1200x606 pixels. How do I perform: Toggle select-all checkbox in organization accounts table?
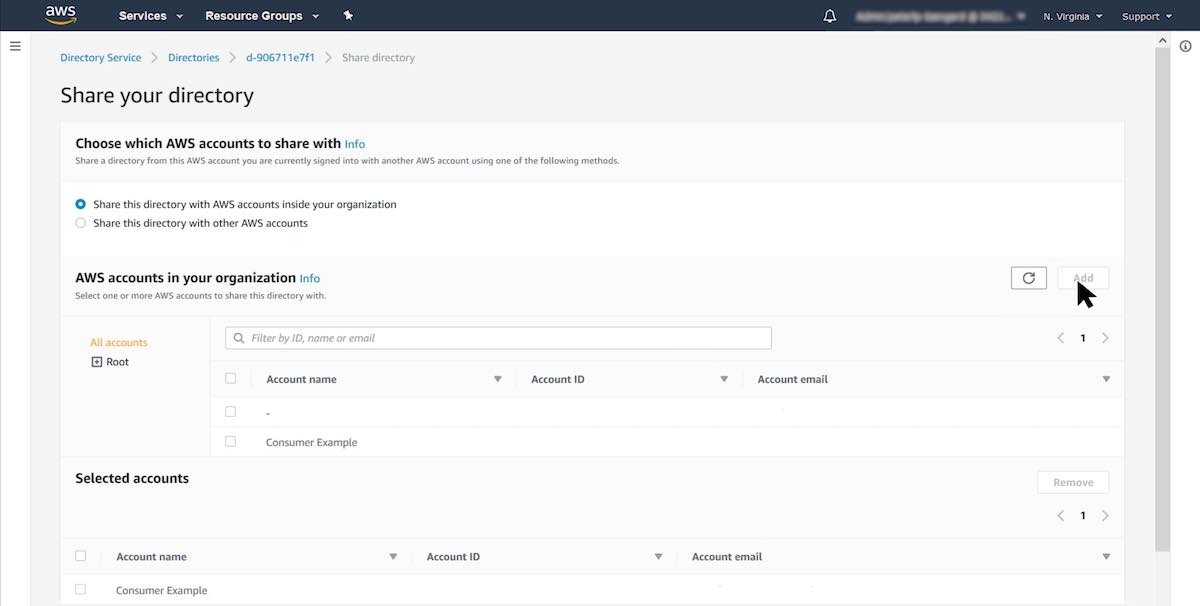pyautogui.click(x=231, y=379)
